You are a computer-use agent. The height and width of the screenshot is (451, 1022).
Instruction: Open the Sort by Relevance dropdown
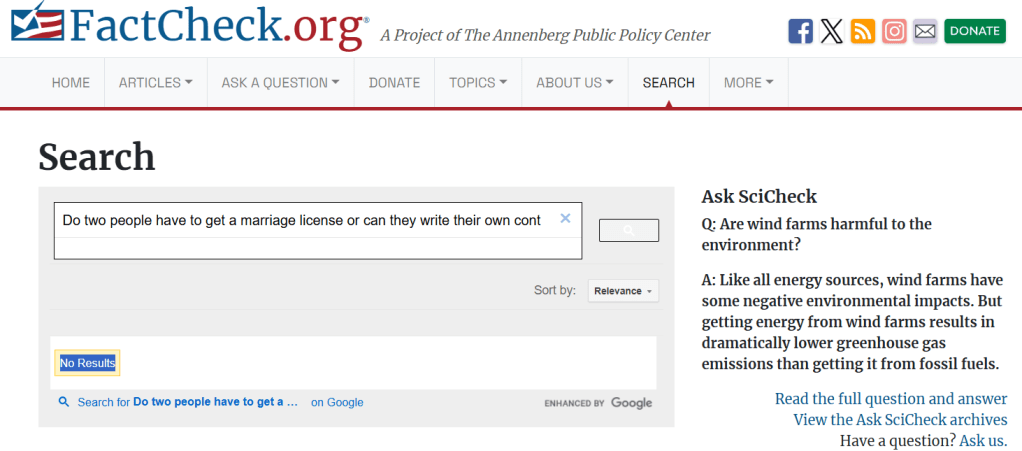point(623,291)
